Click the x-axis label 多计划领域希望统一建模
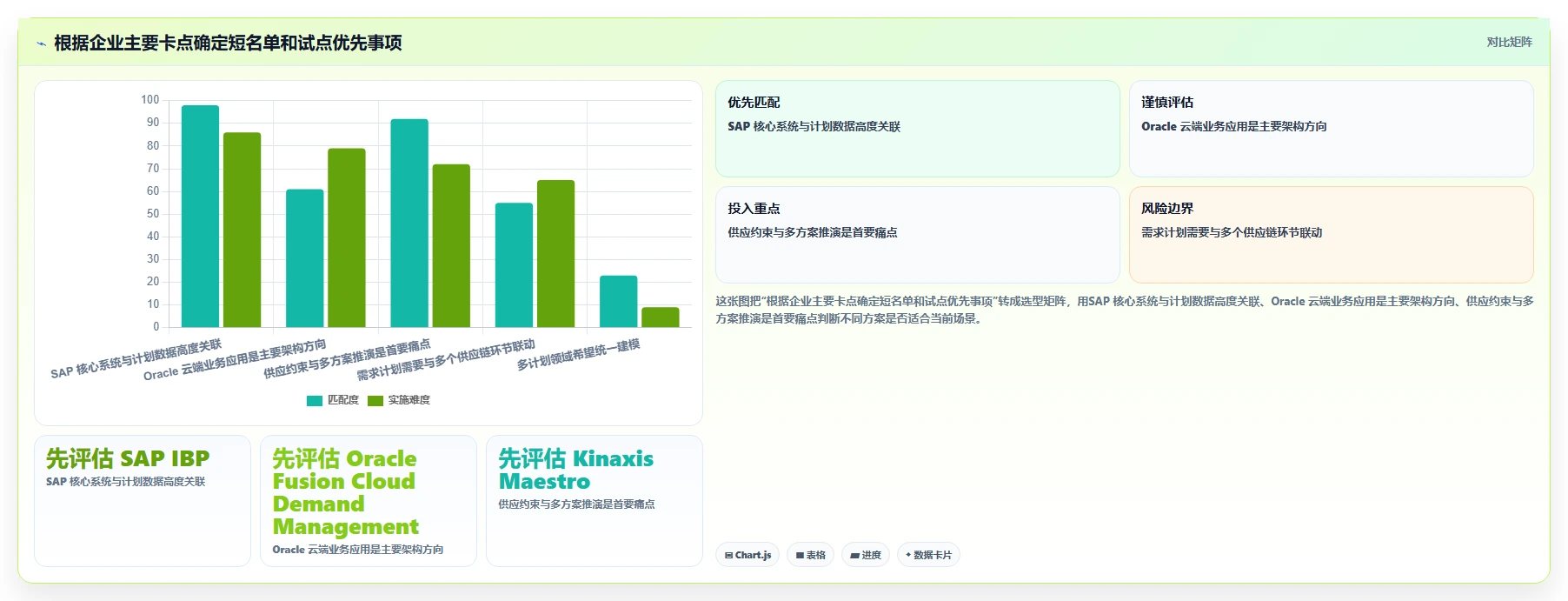Viewport: 1568px width, 601px height. tap(579, 354)
